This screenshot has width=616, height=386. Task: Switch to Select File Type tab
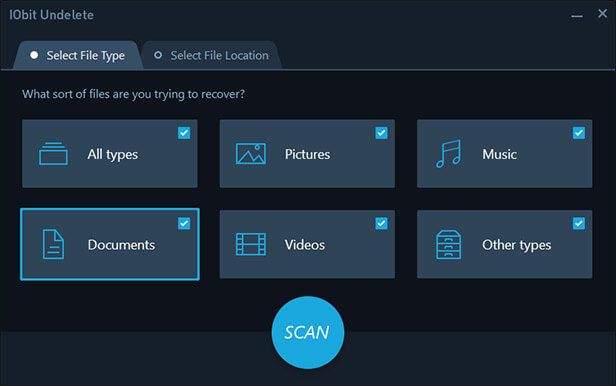78,55
